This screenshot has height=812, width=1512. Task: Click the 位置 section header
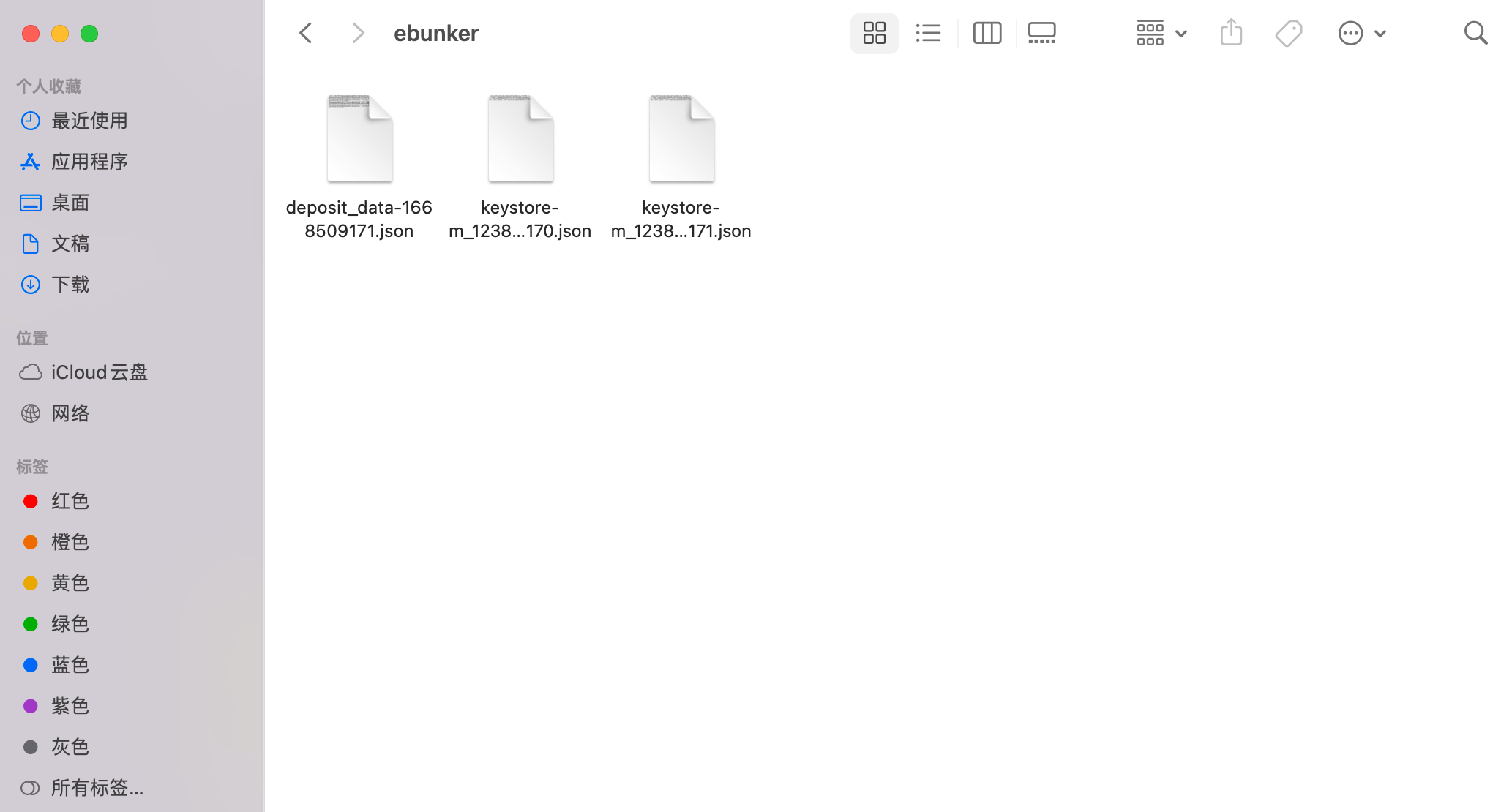[32, 338]
